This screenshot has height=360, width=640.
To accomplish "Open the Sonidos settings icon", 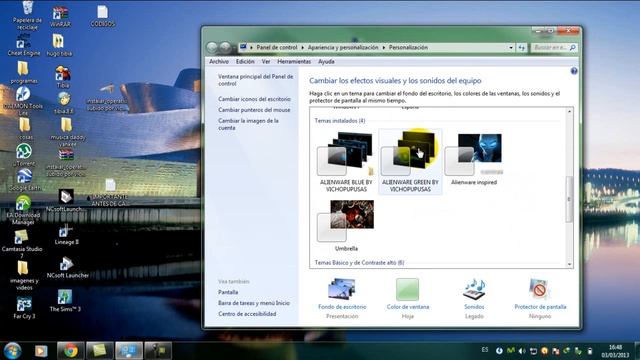I will pos(474,290).
